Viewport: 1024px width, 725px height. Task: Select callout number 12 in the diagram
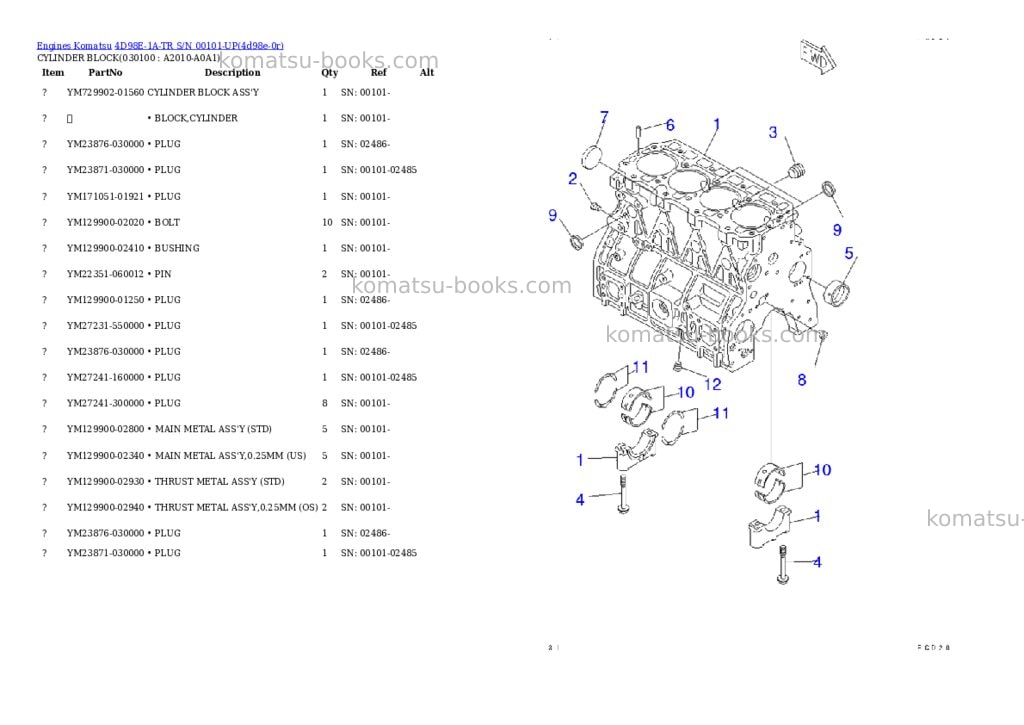coord(712,384)
